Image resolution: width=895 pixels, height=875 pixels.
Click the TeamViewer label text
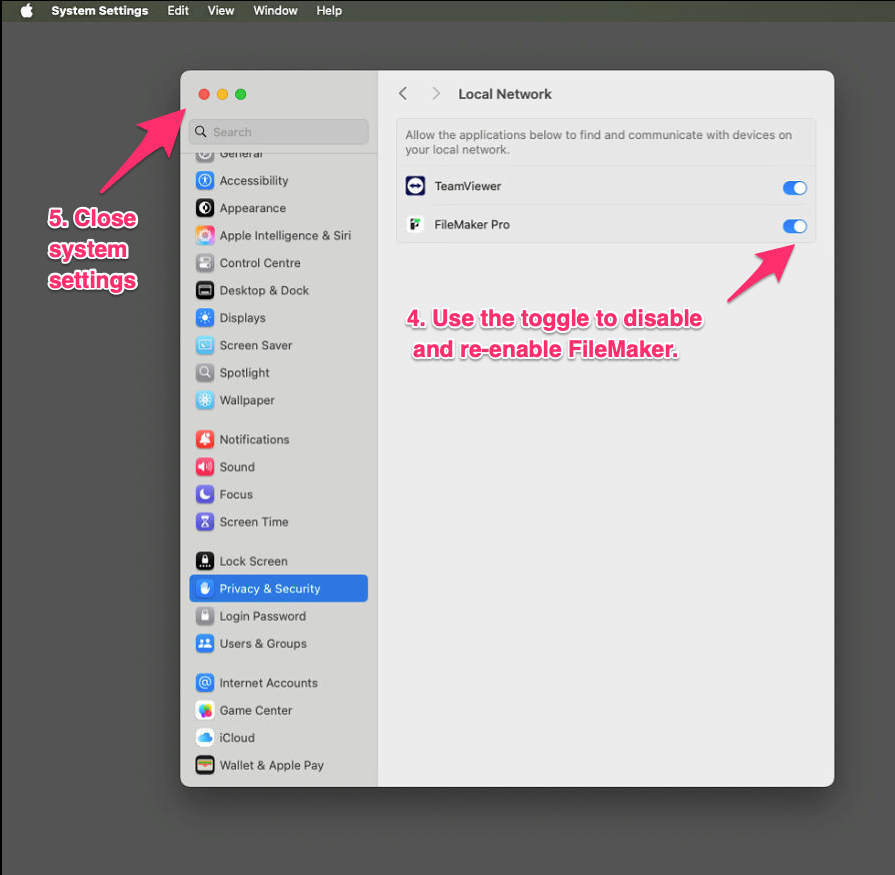(x=467, y=186)
